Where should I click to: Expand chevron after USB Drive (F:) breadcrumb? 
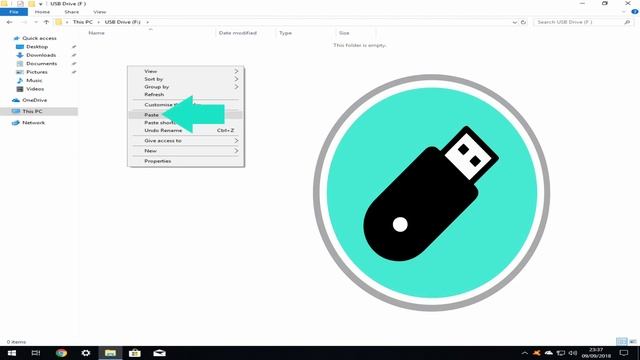coord(147,22)
